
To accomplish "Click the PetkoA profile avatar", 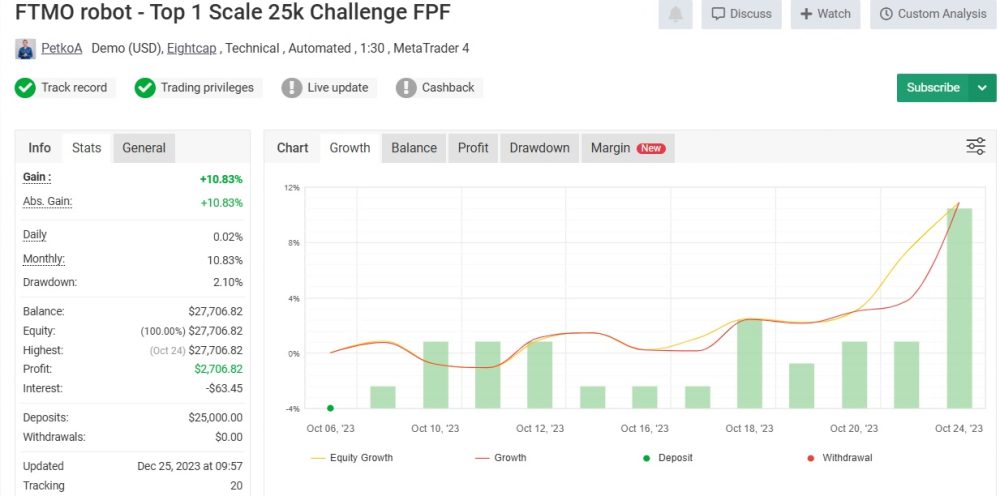I will pos(25,48).
